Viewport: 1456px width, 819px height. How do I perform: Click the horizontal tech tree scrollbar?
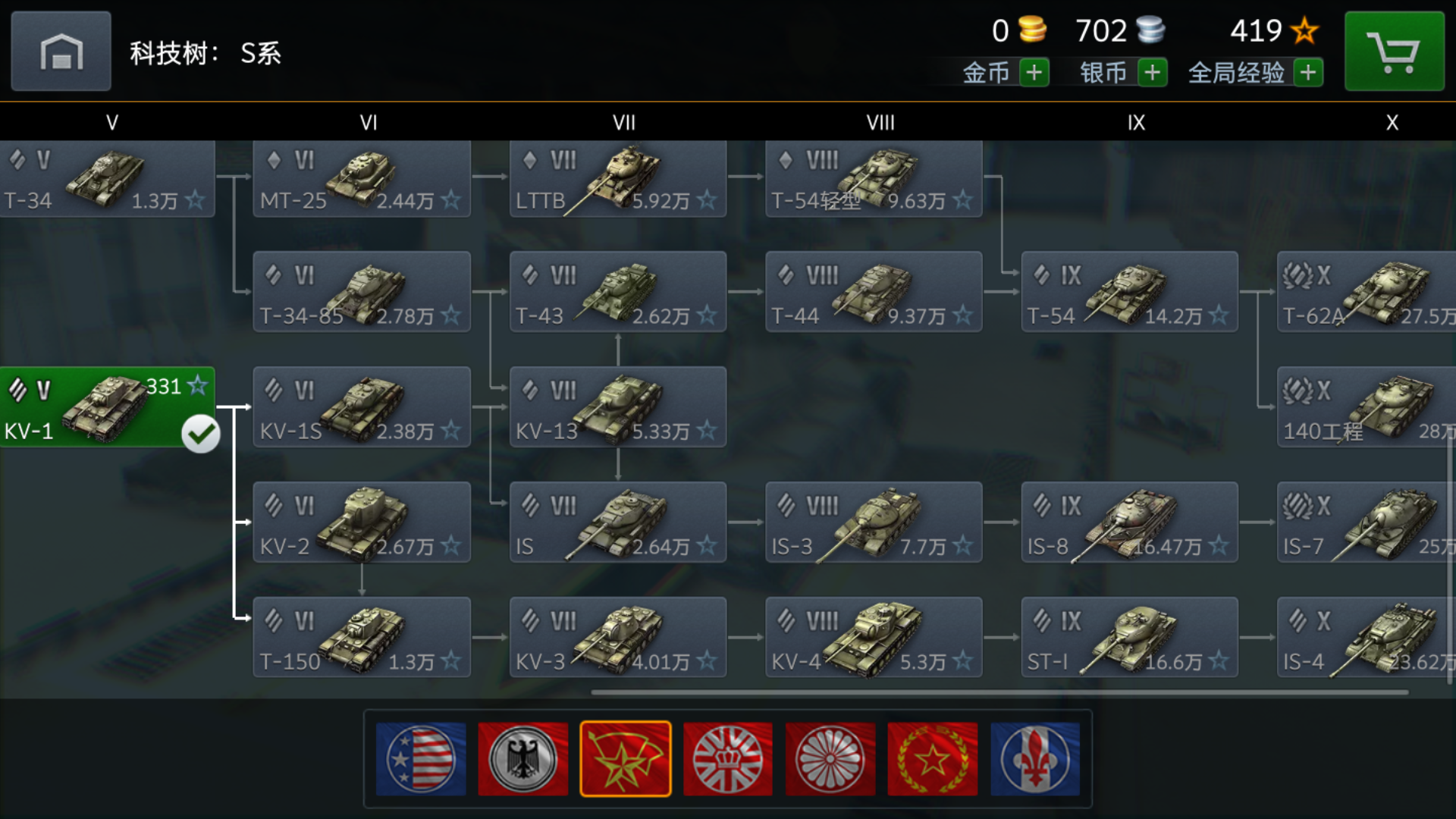(999, 692)
